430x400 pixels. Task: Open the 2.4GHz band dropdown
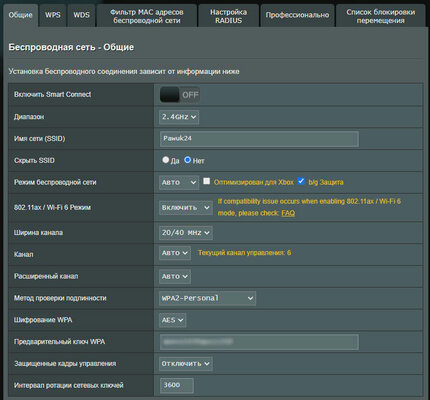coord(179,117)
